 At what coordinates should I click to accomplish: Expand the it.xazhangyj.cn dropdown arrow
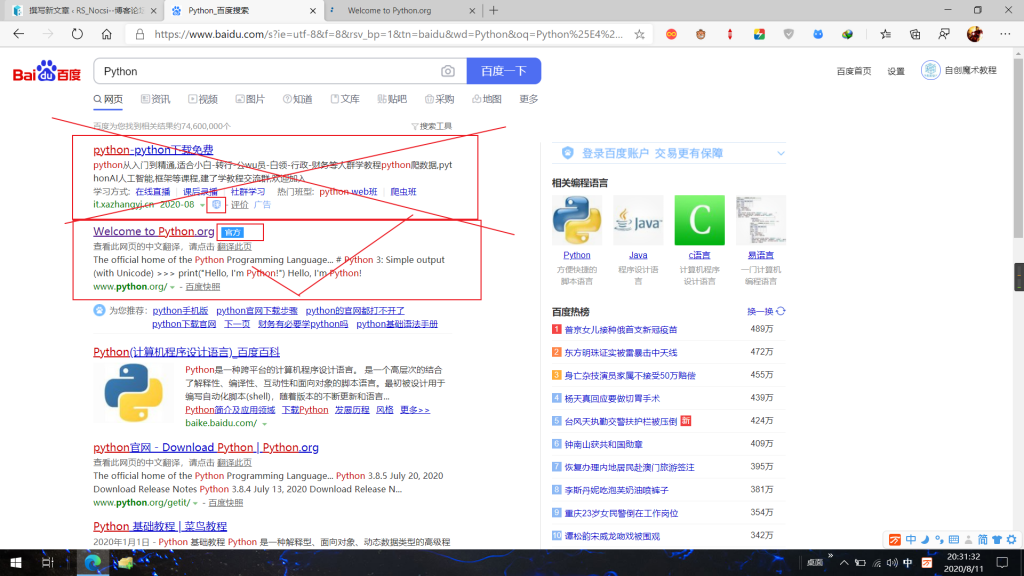[x=202, y=205]
